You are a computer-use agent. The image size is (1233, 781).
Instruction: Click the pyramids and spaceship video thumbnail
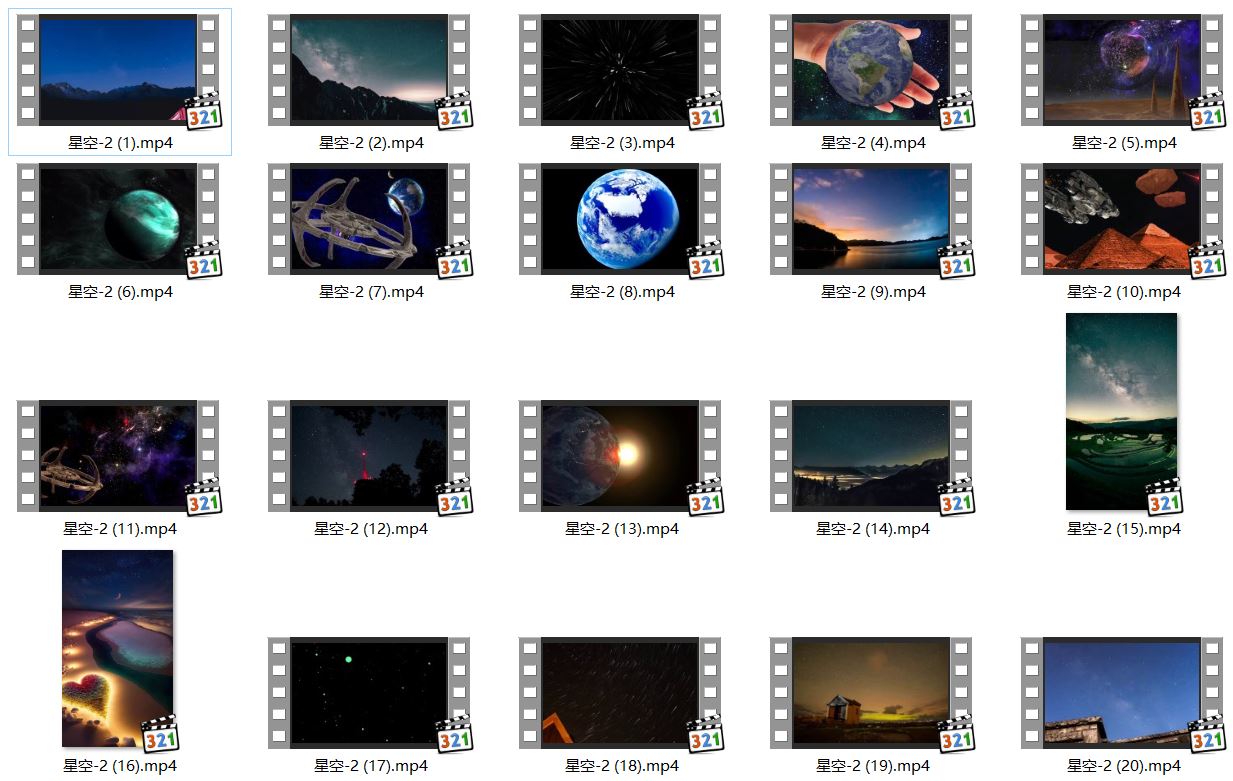[1122, 219]
